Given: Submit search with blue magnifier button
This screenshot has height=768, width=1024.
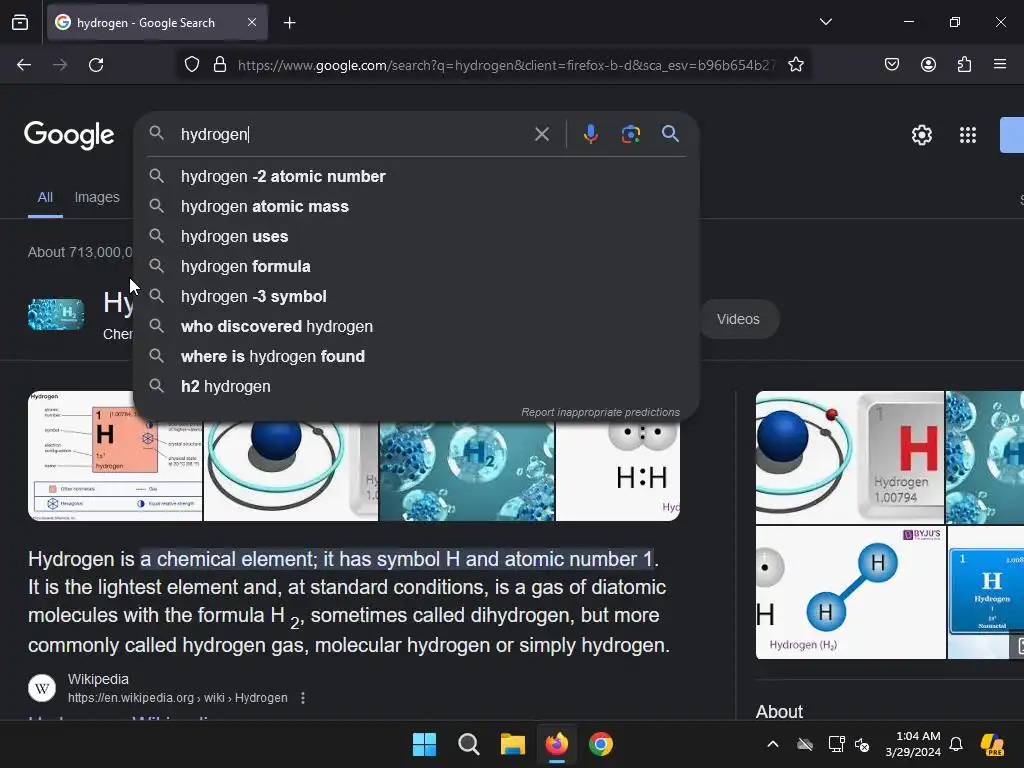Looking at the screenshot, I should [x=670, y=134].
